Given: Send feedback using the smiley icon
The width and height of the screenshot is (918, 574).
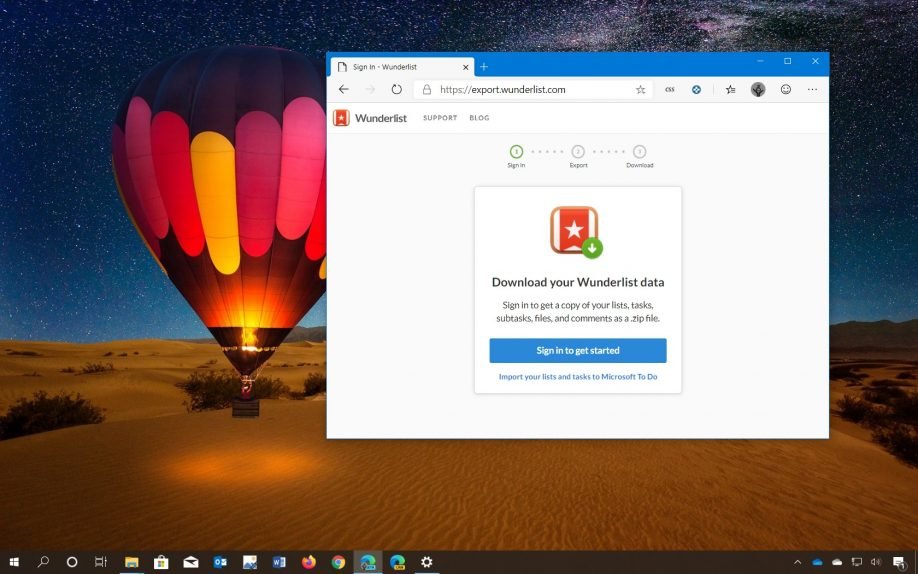Looking at the screenshot, I should coord(786,89).
